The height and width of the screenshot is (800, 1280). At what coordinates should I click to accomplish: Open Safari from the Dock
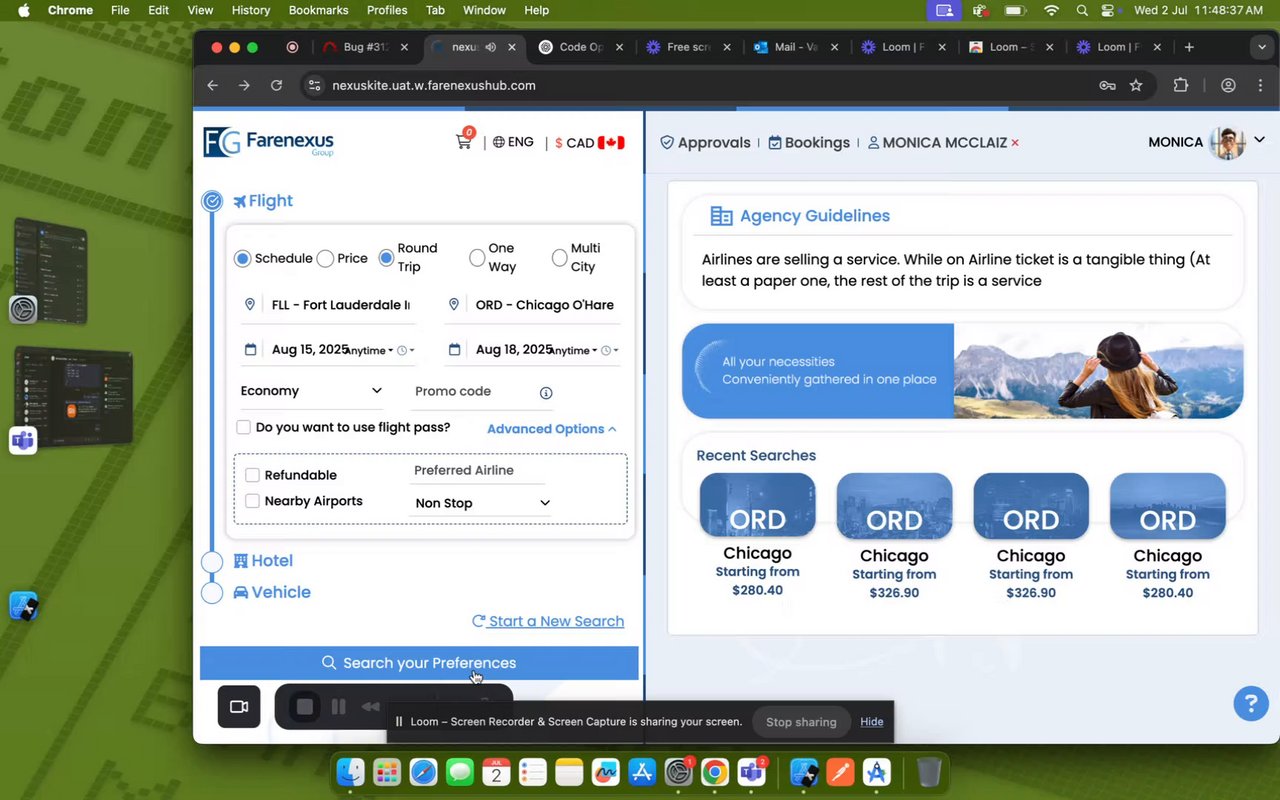[x=423, y=772]
